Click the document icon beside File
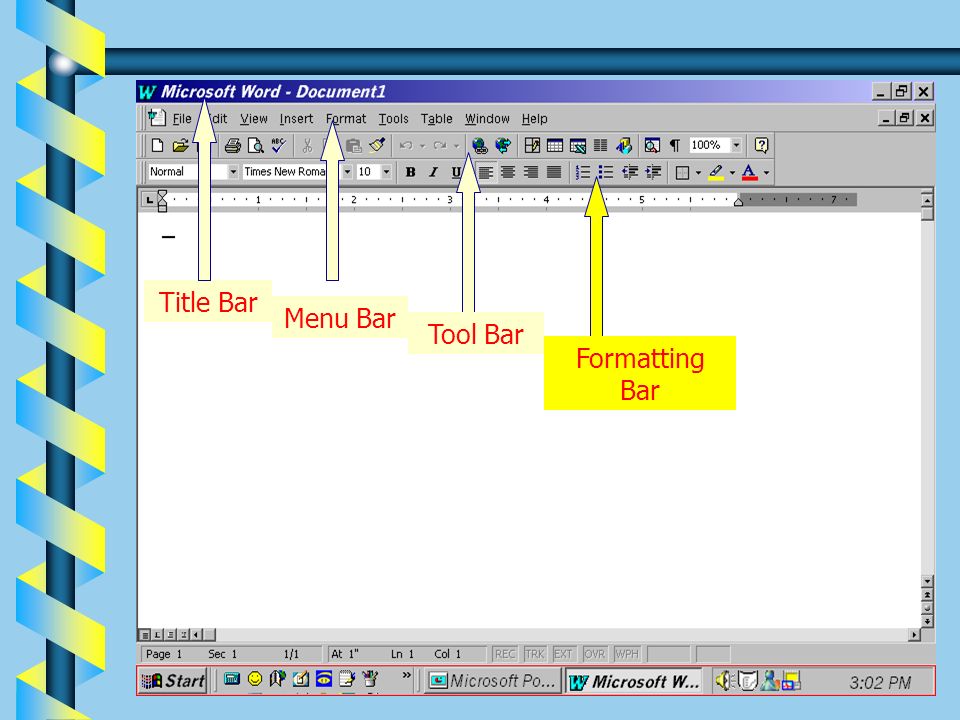Screen dimensions: 960x720 pos(157,118)
